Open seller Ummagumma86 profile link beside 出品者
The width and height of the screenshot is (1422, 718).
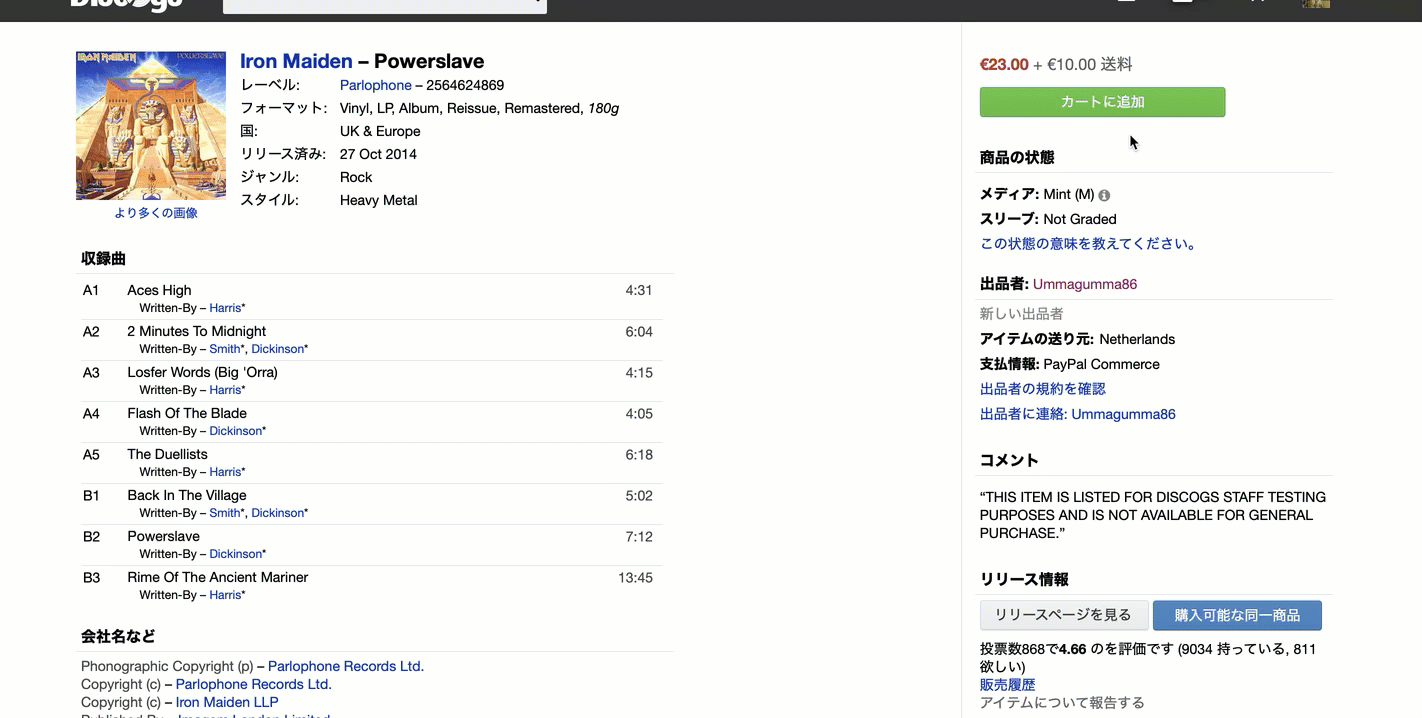1085,284
